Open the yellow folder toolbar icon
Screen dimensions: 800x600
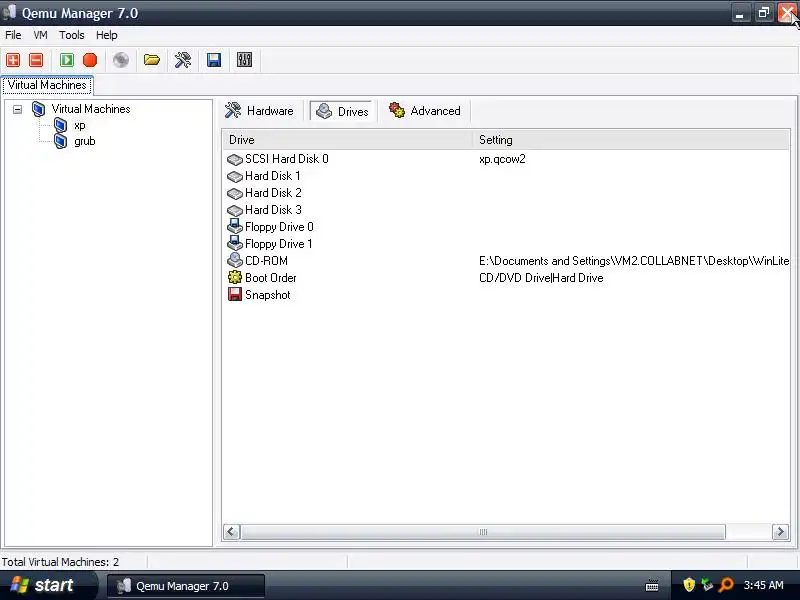(152, 60)
